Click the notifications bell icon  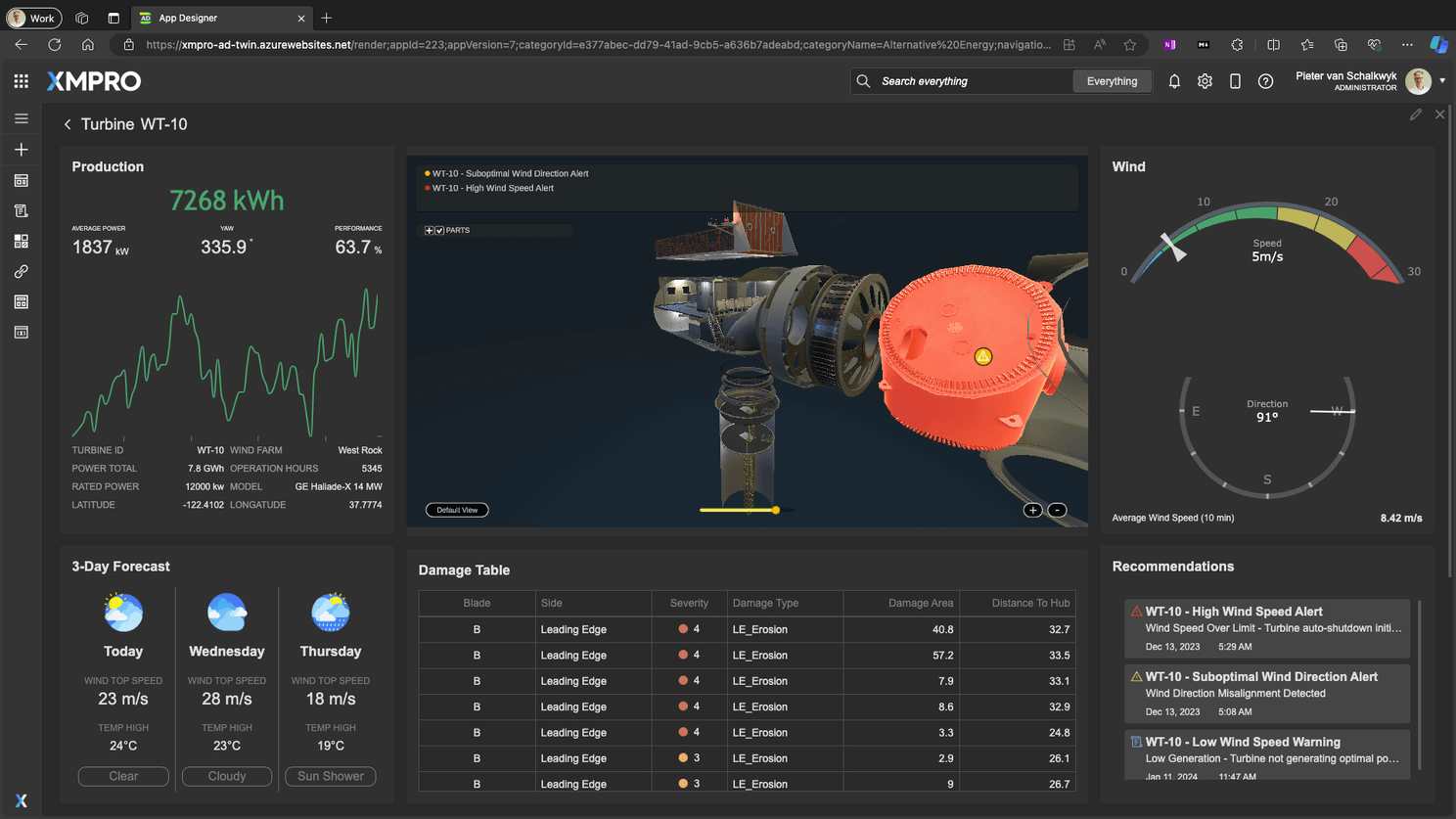coord(1174,81)
